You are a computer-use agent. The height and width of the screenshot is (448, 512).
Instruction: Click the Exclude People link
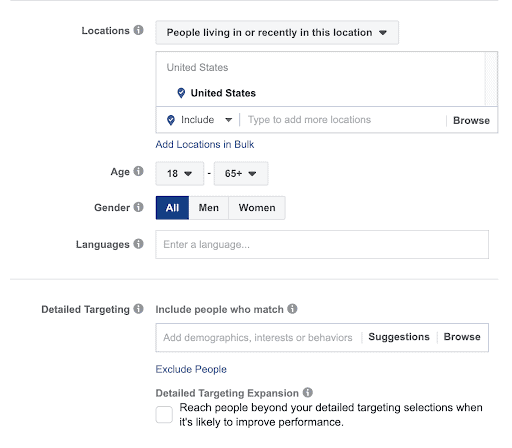191,369
